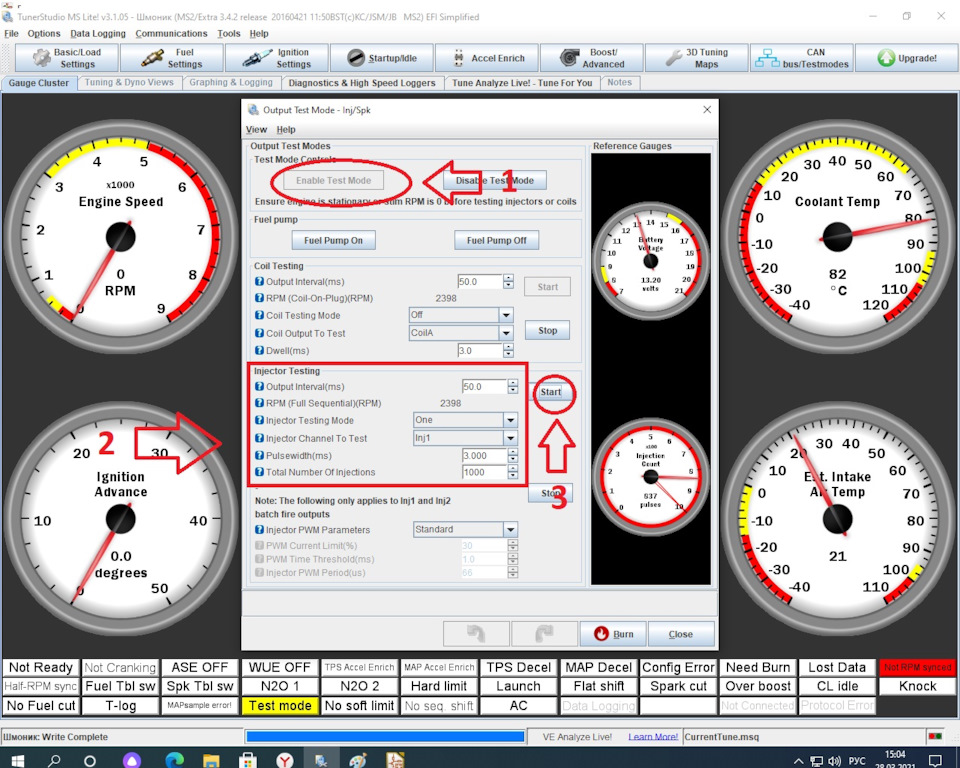Viewport: 960px width, 768px height.
Task: Open Coil Output To Test dropdown
Action: (x=506, y=333)
